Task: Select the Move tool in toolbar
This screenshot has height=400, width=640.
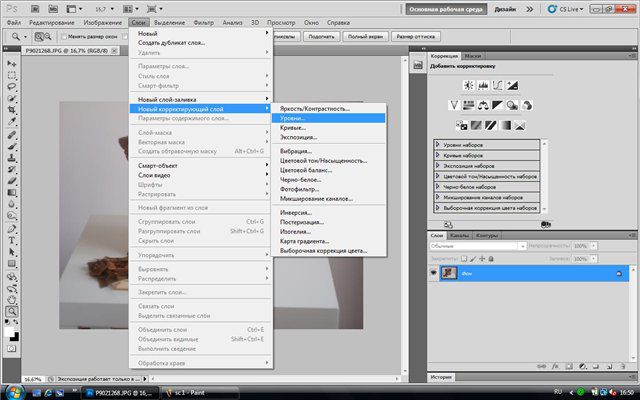Action: (12, 62)
